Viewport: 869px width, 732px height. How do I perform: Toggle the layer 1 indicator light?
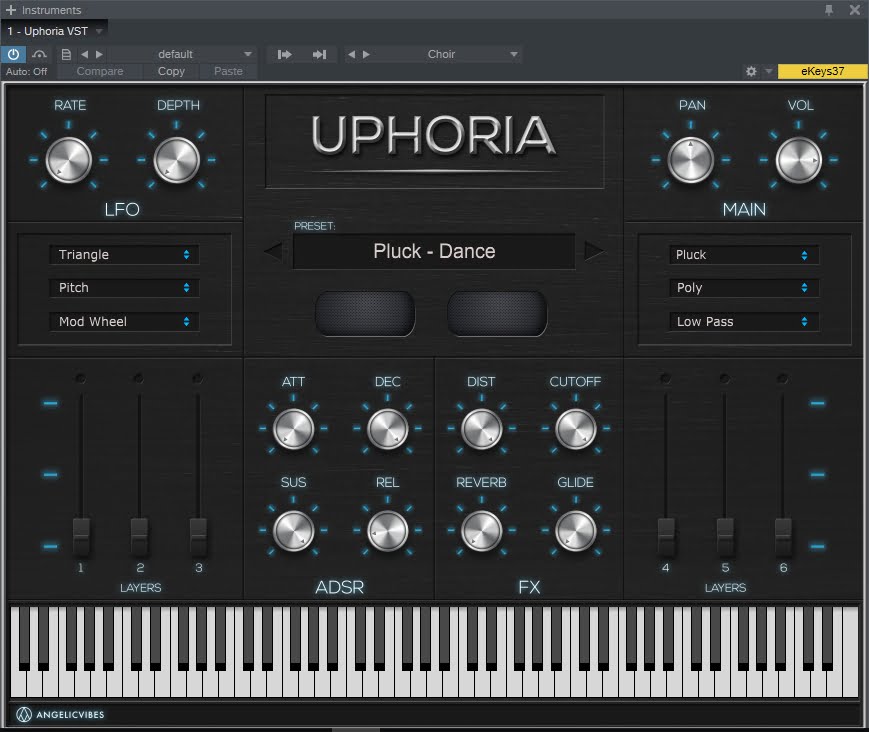80,378
